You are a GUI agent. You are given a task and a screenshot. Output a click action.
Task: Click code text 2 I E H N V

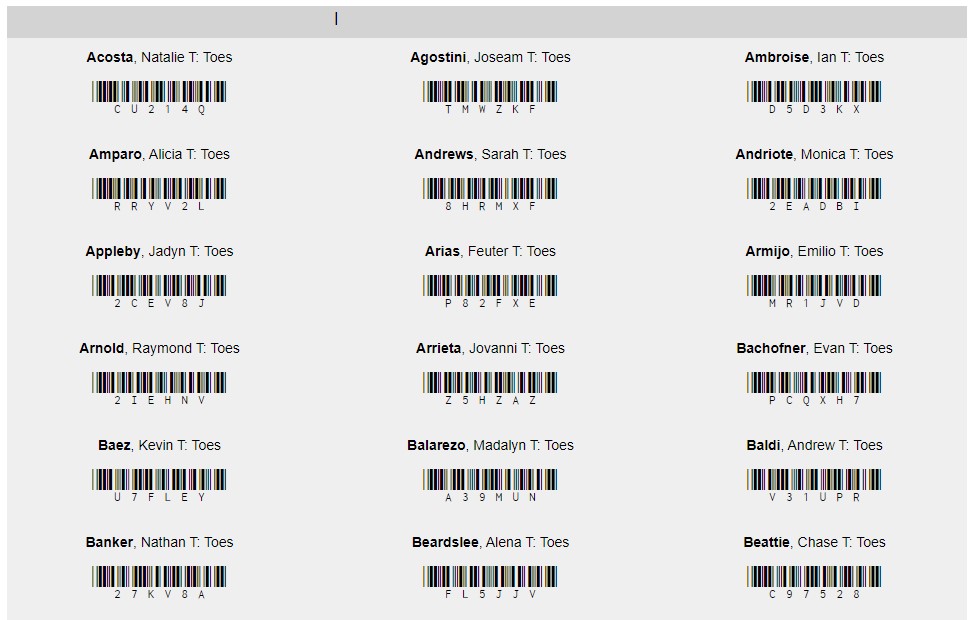[159, 400]
